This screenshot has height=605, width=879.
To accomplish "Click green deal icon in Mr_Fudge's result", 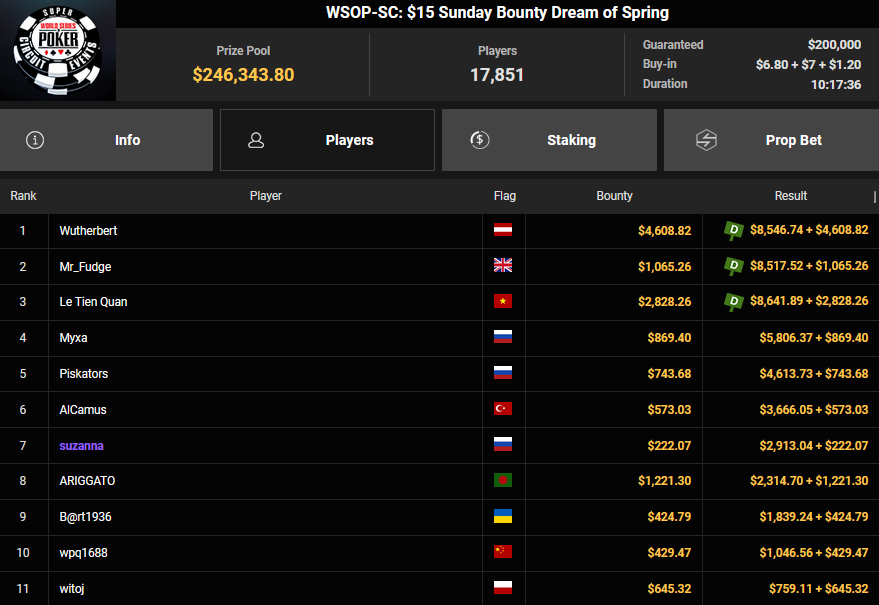I will [734, 266].
